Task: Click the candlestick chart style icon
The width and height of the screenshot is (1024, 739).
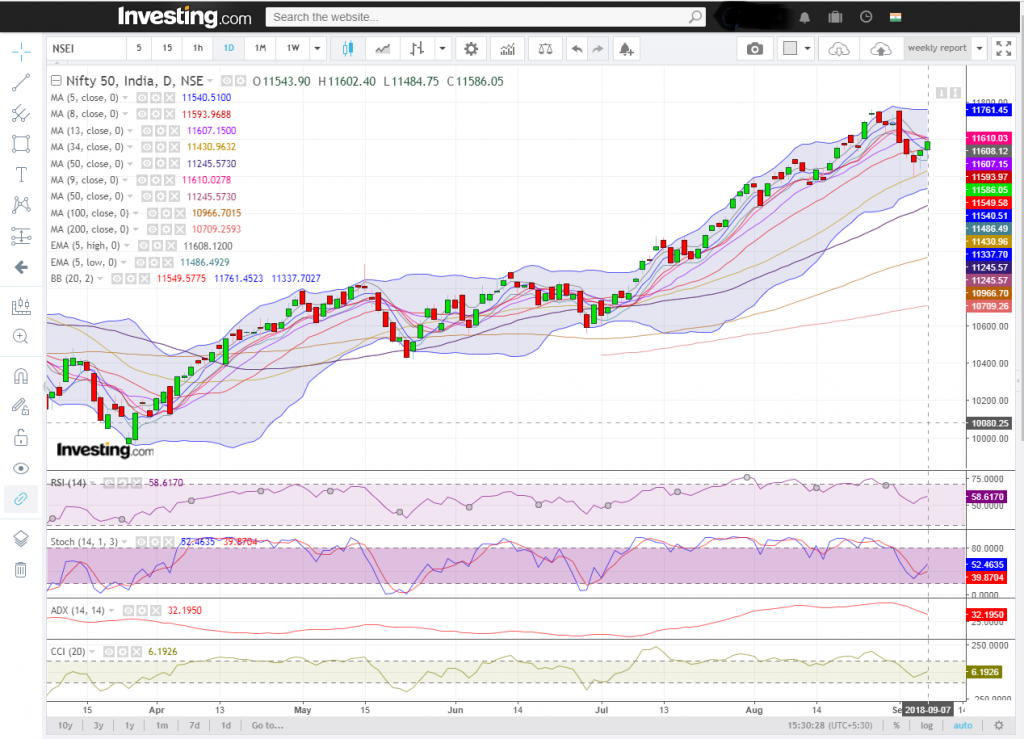Action: pos(347,48)
